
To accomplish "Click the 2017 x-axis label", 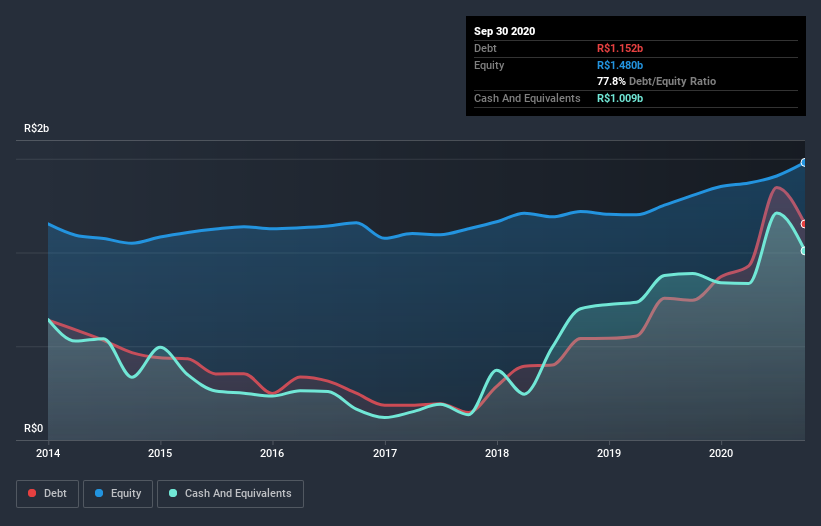I will pos(385,453).
